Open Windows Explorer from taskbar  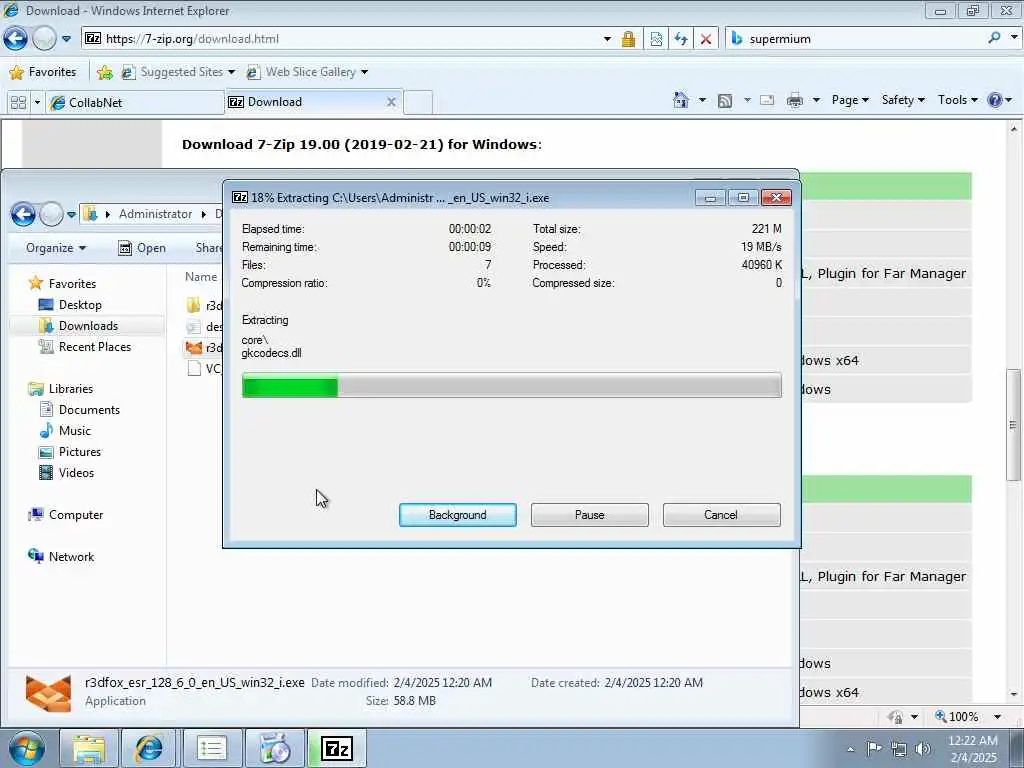click(x=89, y=748)
